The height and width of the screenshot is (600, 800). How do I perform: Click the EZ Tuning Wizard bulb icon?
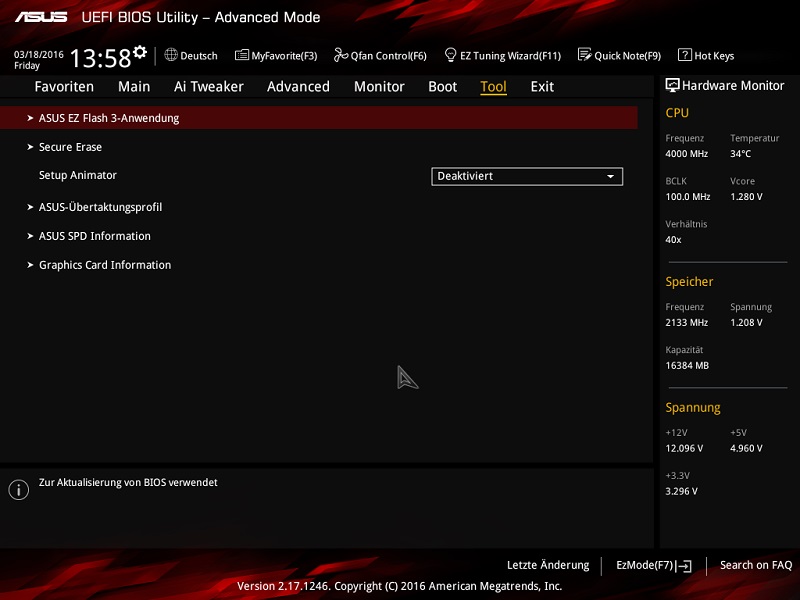point(451,55)
